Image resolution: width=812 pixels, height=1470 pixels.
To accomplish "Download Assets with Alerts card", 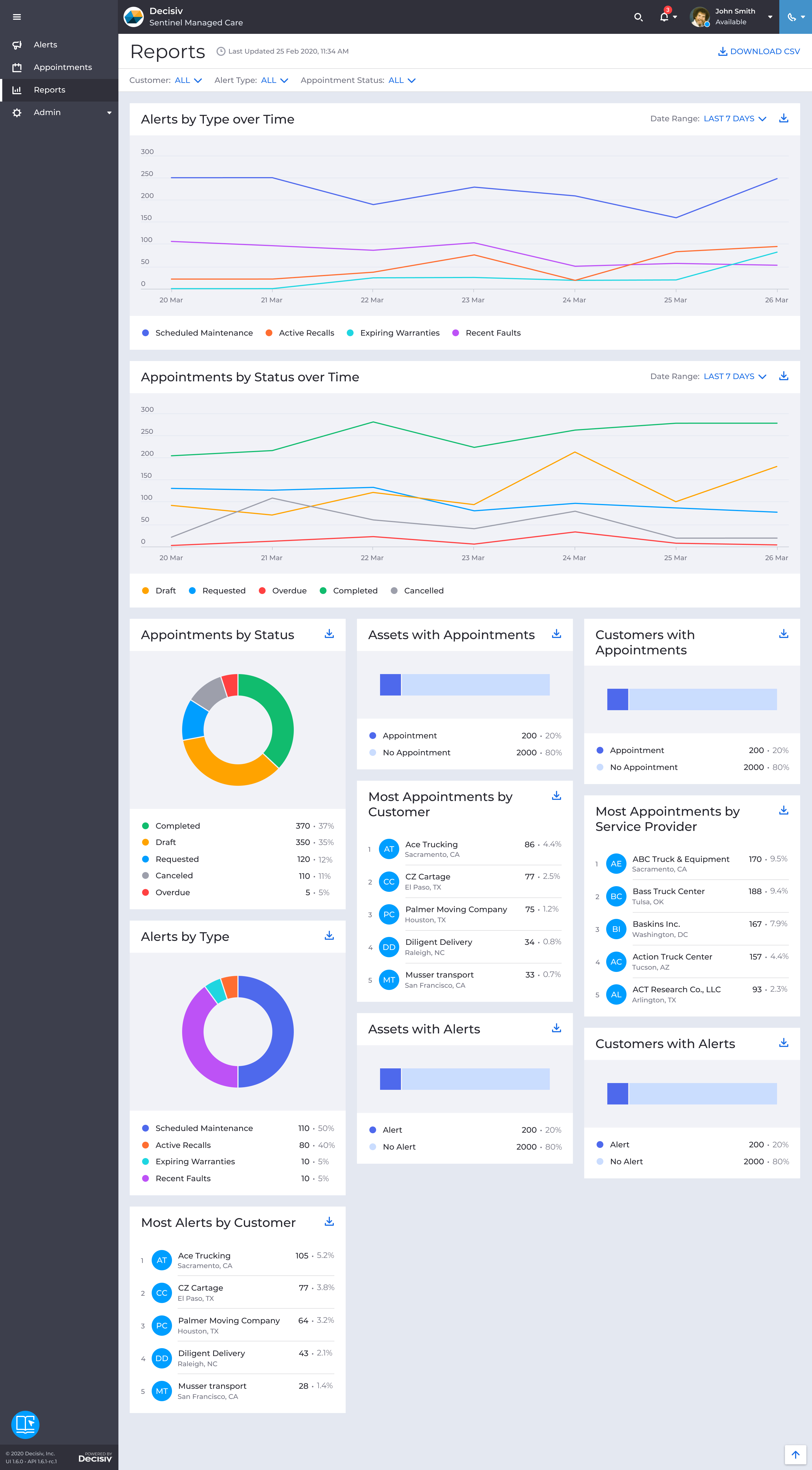I will click(556, 1028).
